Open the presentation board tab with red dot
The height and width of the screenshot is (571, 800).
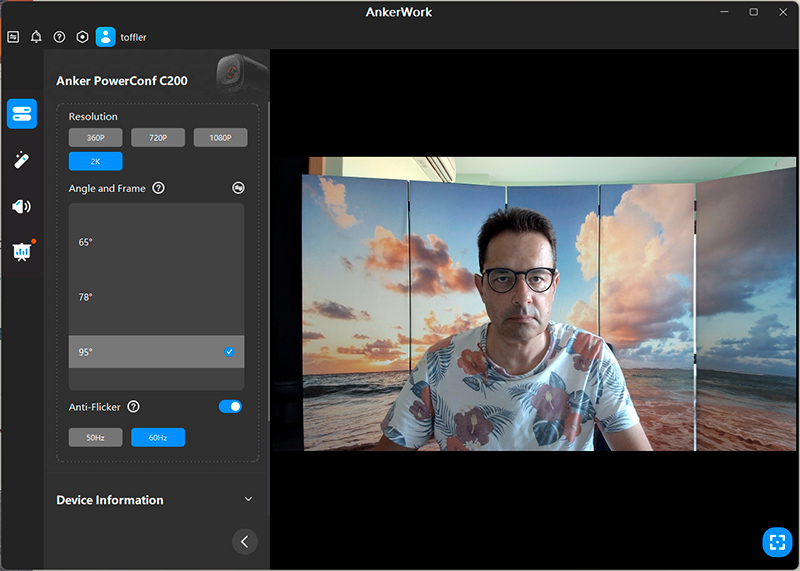coord(22,251)
